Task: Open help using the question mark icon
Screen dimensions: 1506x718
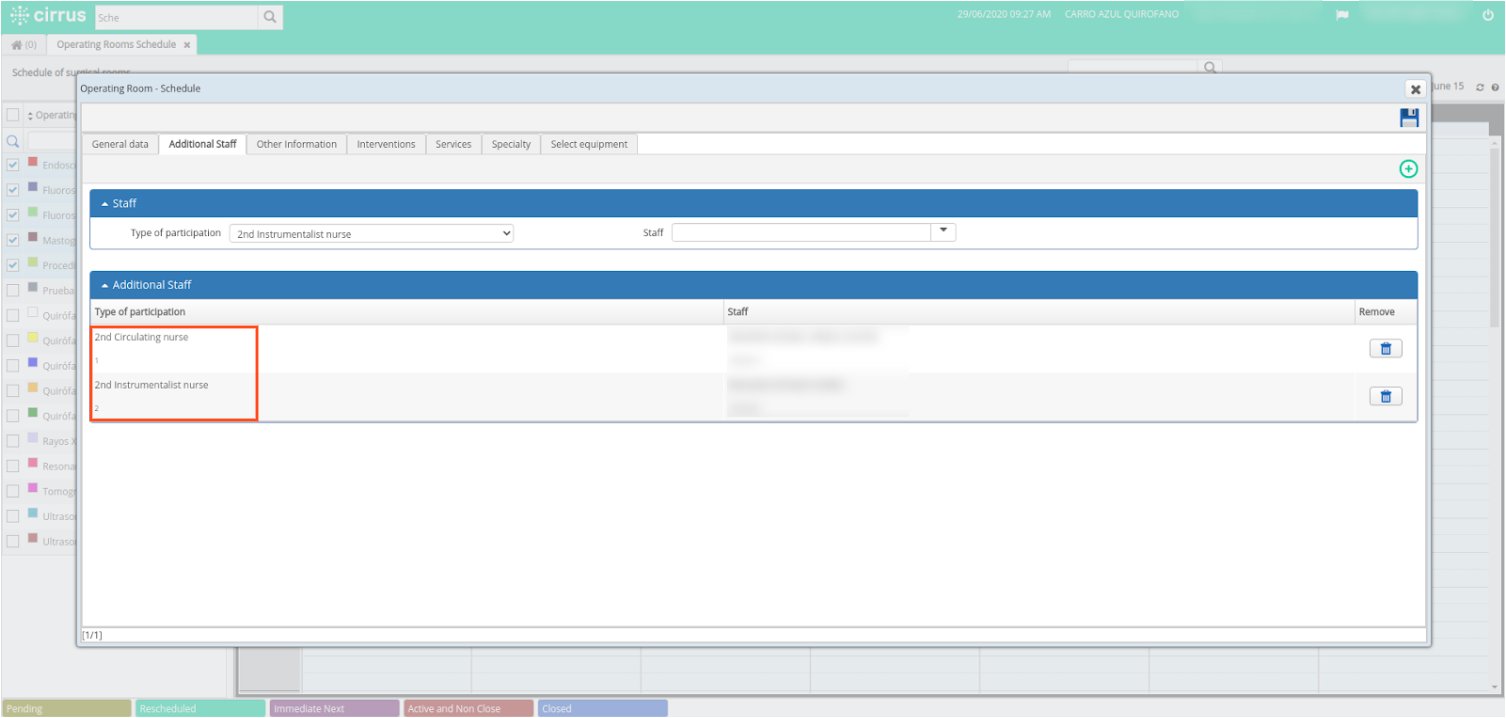Action: 1495,87
